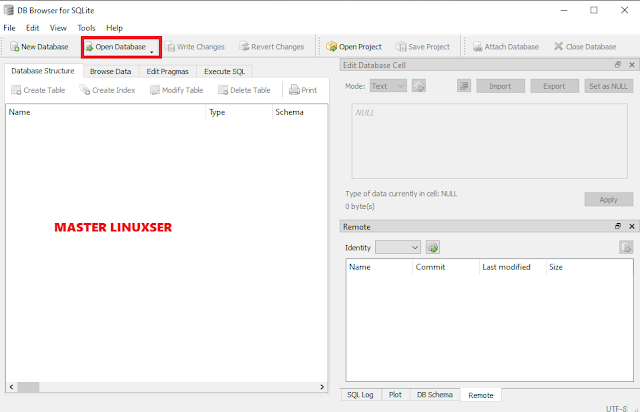Viewport: 640px width, 412px height.
Task: Open the Mode Text dropdown
Action: tap(388, 86)
